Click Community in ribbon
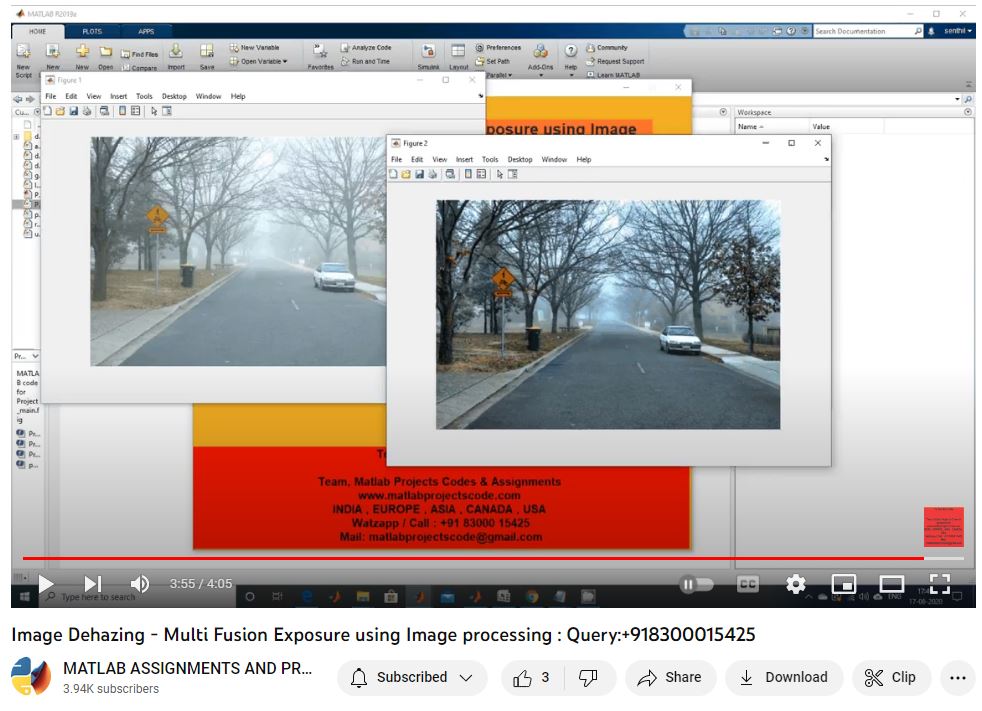Viewport: 982px width, 711px height. tap(607, 48)
